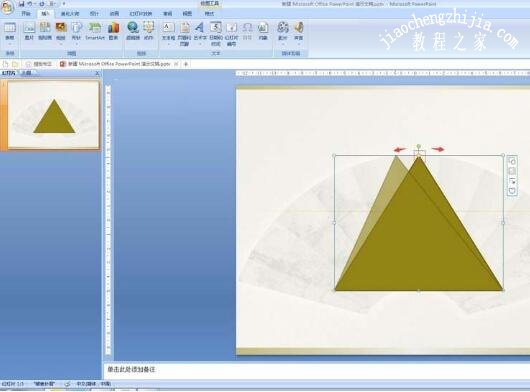
Task: Click the 日期和时间 (Date & Time) icon
Action: 216,28
